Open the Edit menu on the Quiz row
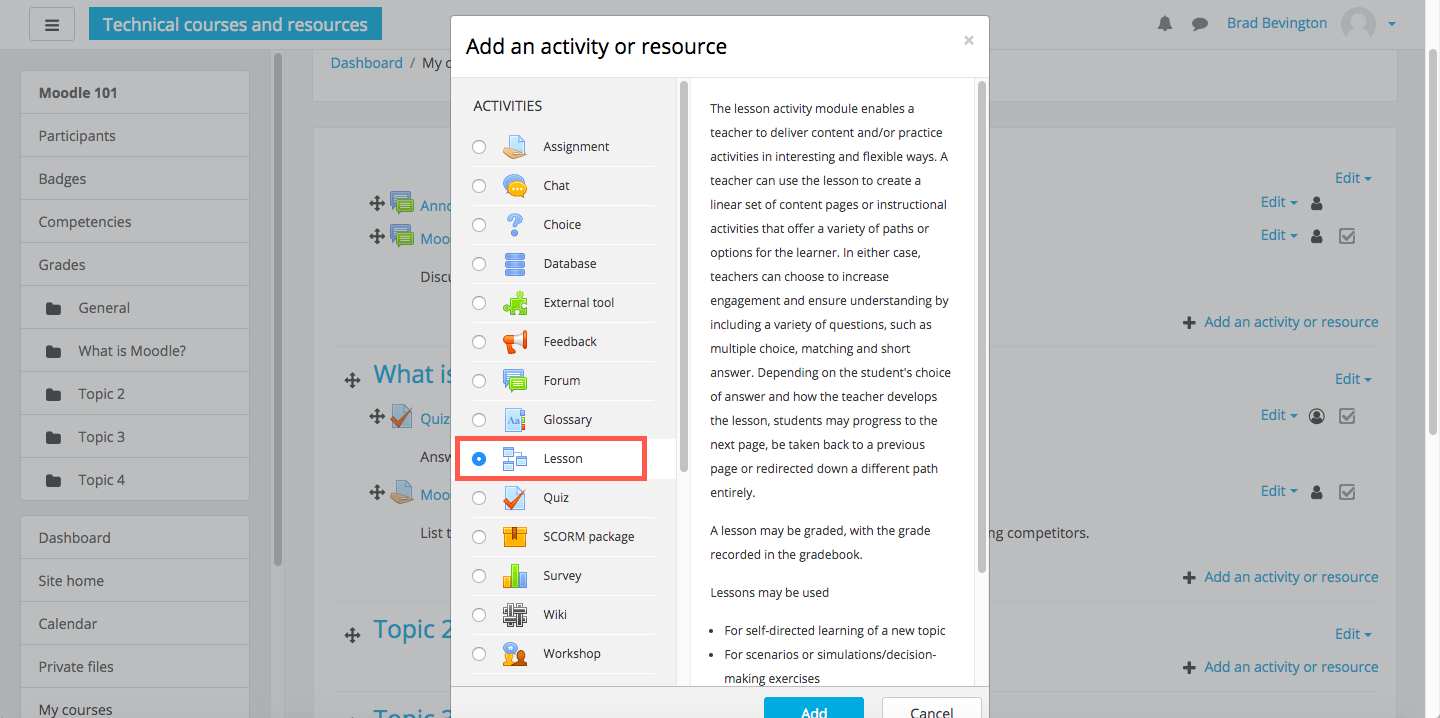 point(1279,415)
